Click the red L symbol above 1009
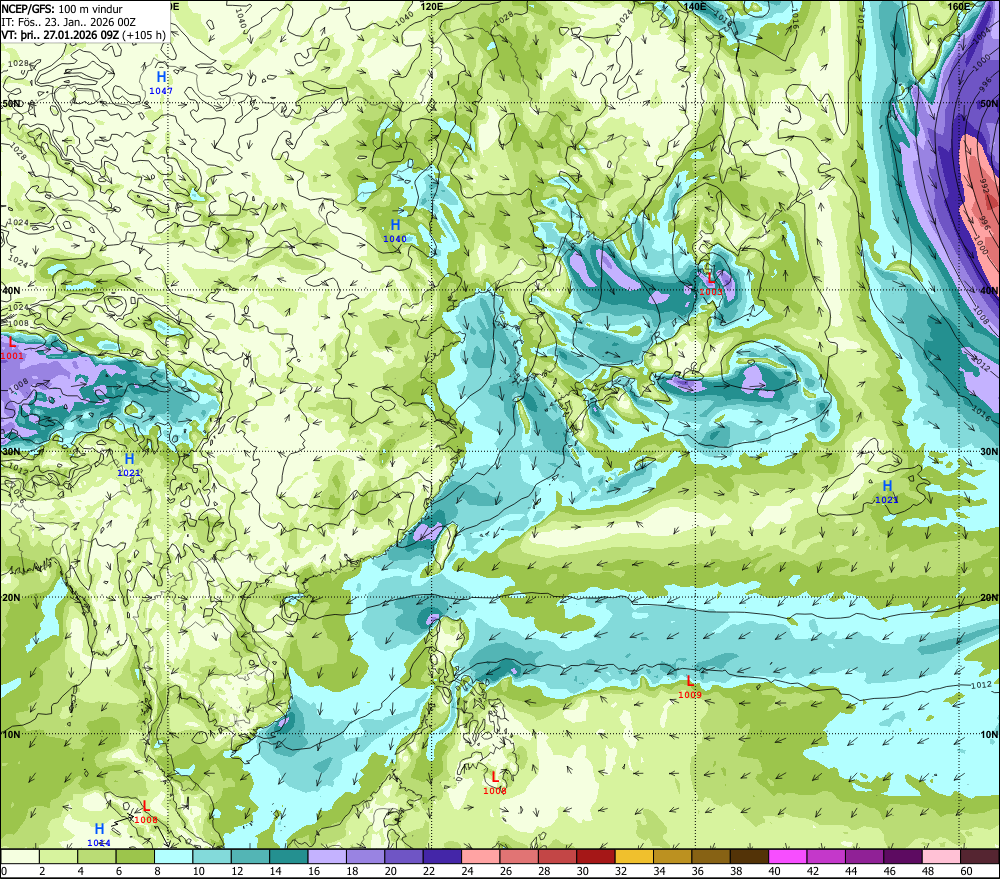Viewport: 1000px width, 879px height. (x=690, y=681)
